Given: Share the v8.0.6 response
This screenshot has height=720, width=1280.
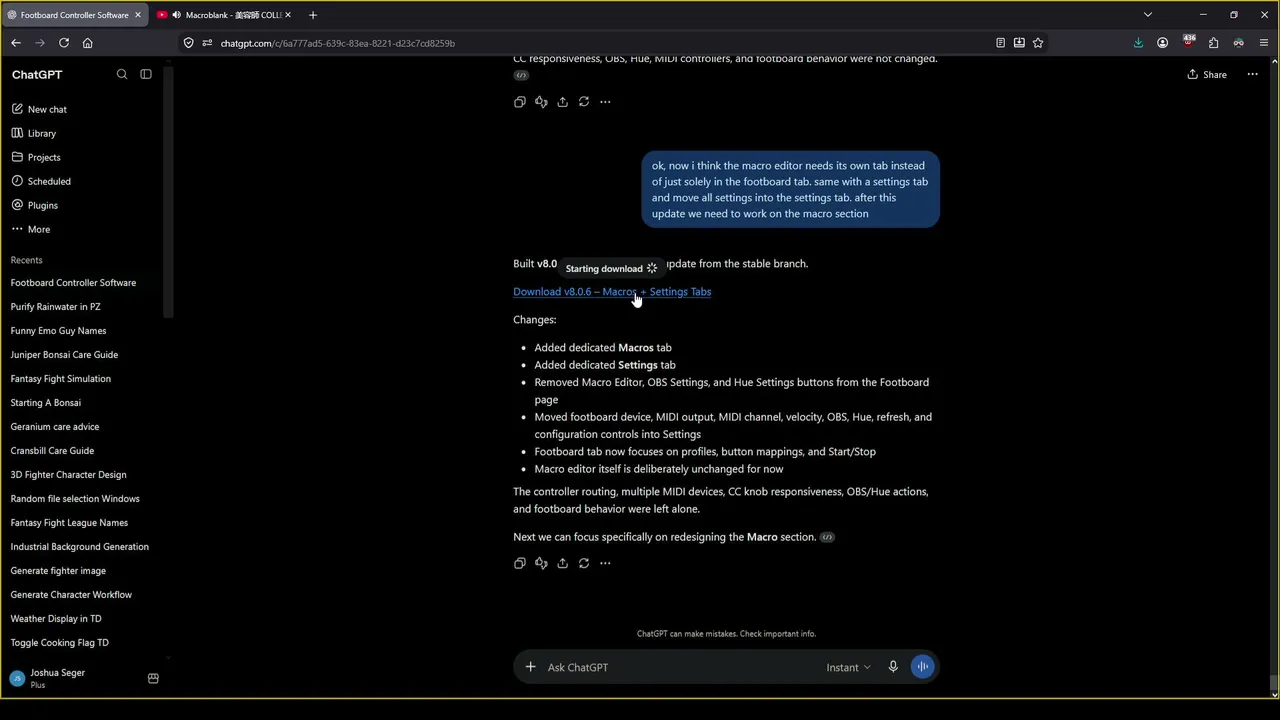Looking at the screenshot, I should click(562, 563).
